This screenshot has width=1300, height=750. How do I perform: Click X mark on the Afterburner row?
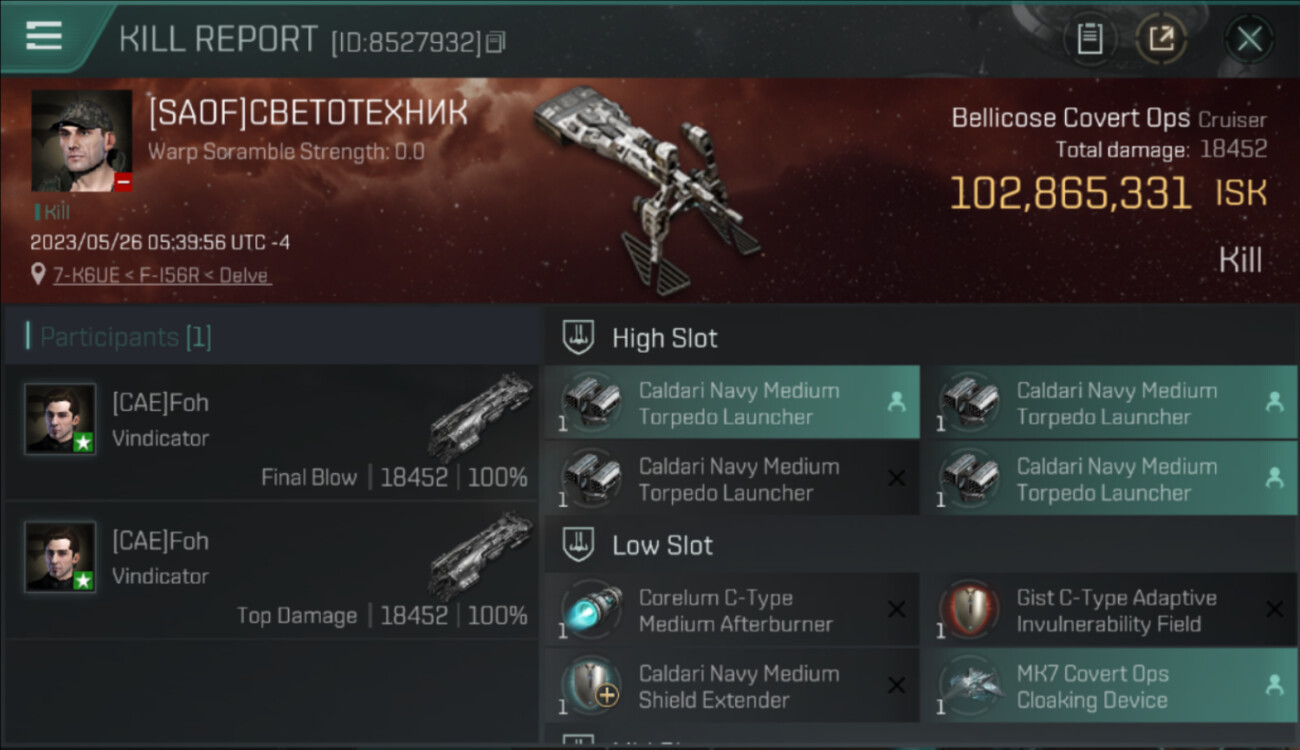(x=896, y=609)
